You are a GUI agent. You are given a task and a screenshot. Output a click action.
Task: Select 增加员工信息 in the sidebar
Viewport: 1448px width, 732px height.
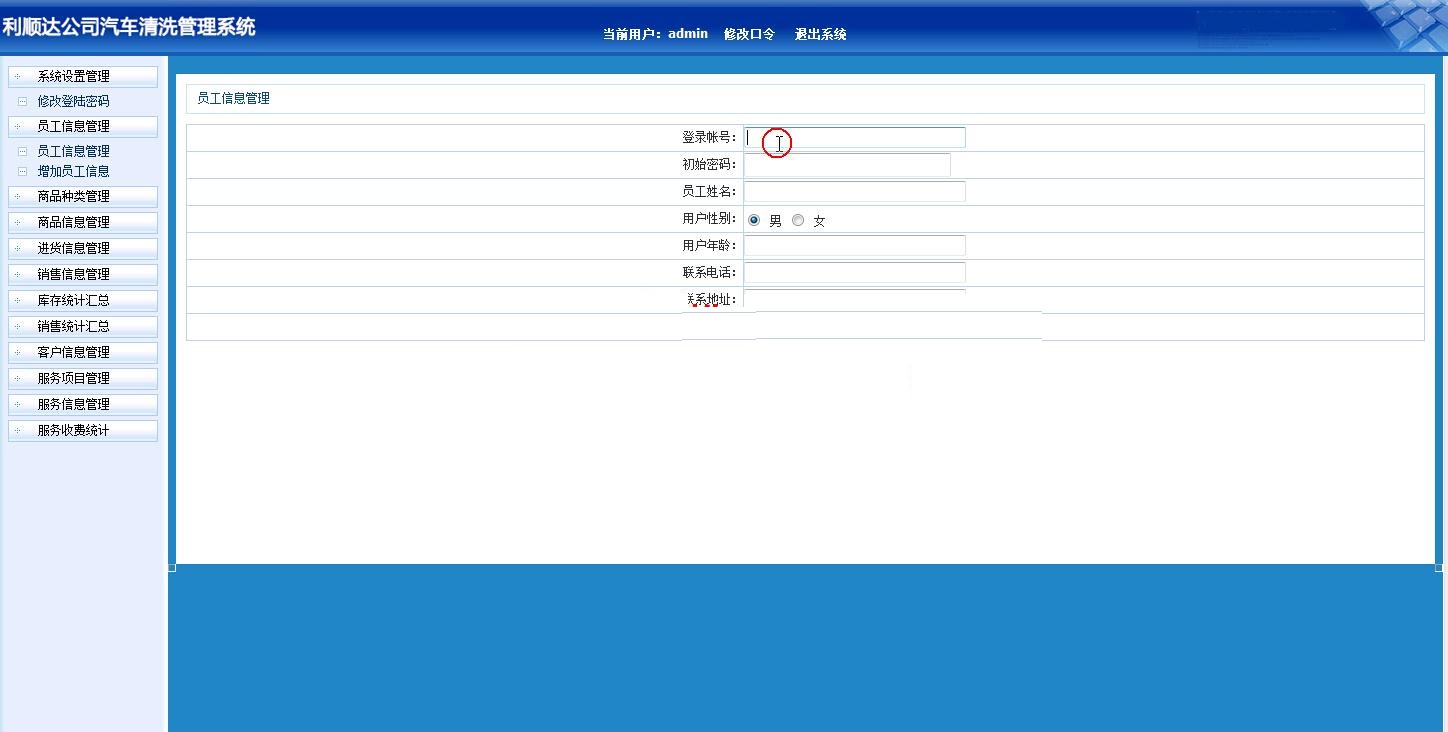[73, 171]
